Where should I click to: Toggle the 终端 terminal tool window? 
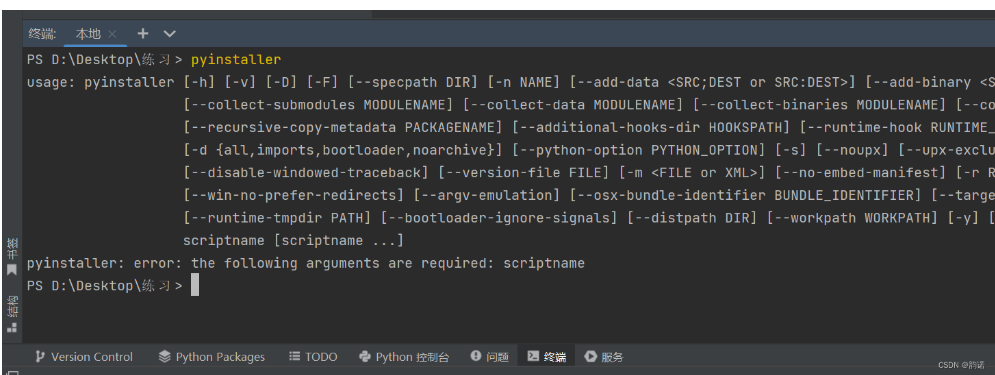click(546, 357)
